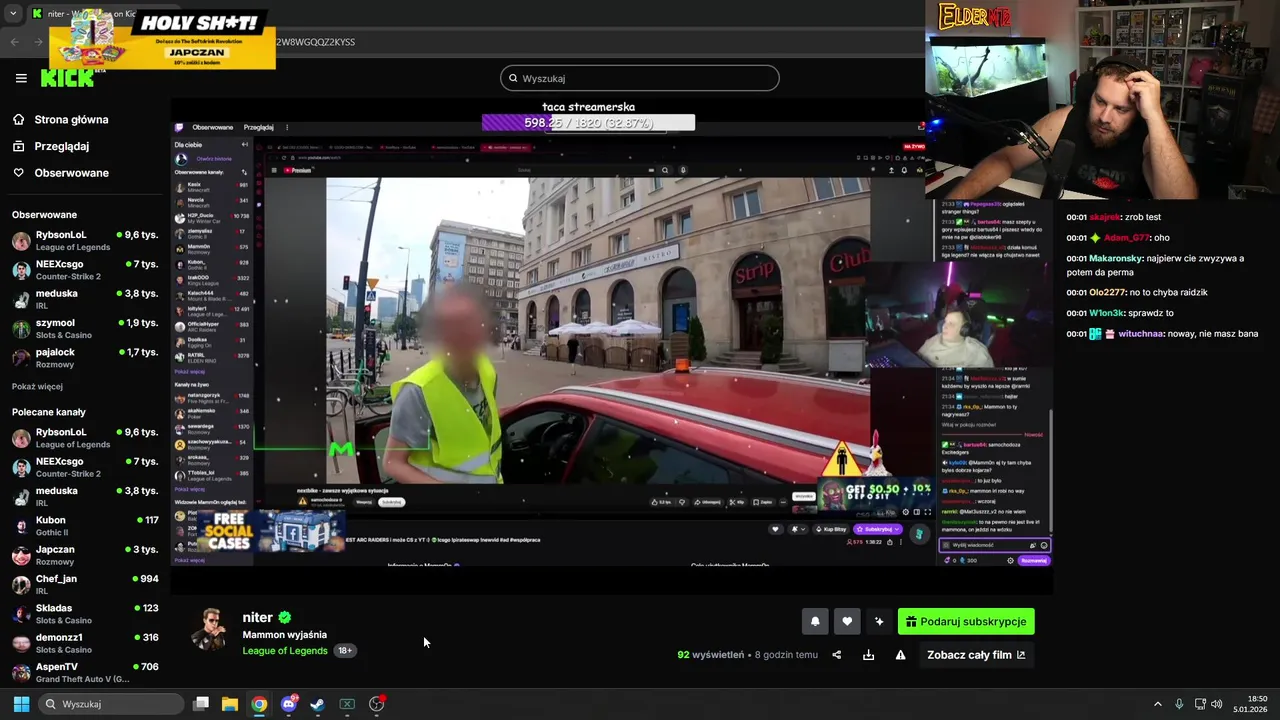Open Discord from taskbar
Viewport: 1280px width, 720px height.
289,704
